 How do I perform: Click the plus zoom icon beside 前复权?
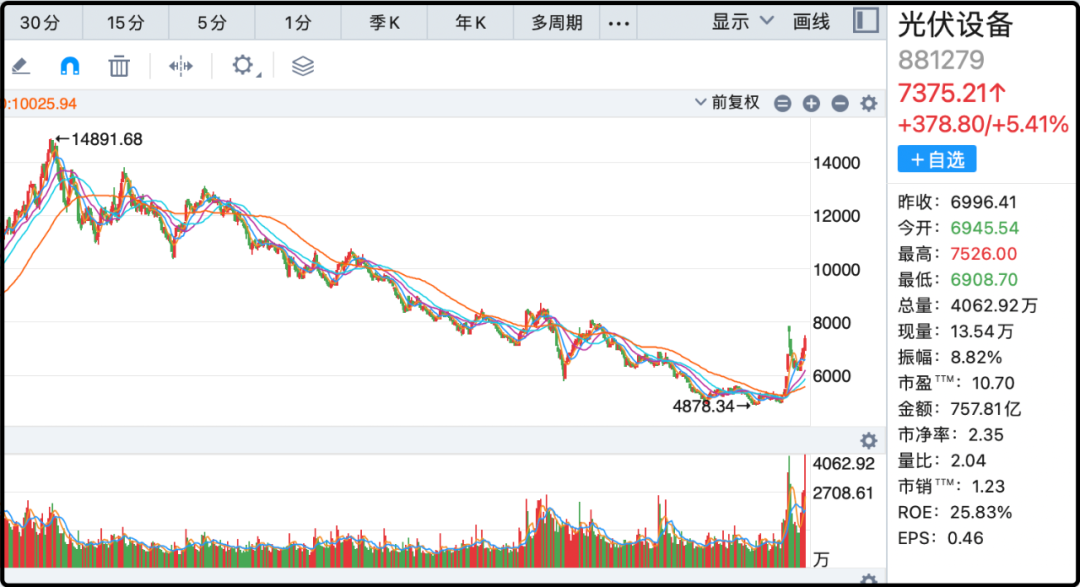pyautogui.click(x=811, y=103)
